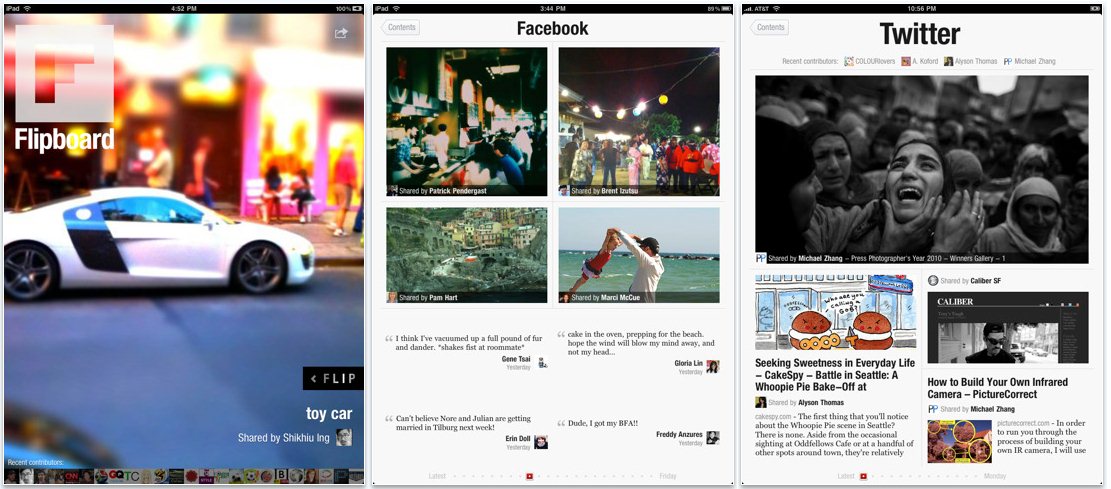The width and height of the screenshot is (1111, 489).
Task: Tap Alyson Thomas avatar under CakeSpy headline
Action: tap(760, 403)
